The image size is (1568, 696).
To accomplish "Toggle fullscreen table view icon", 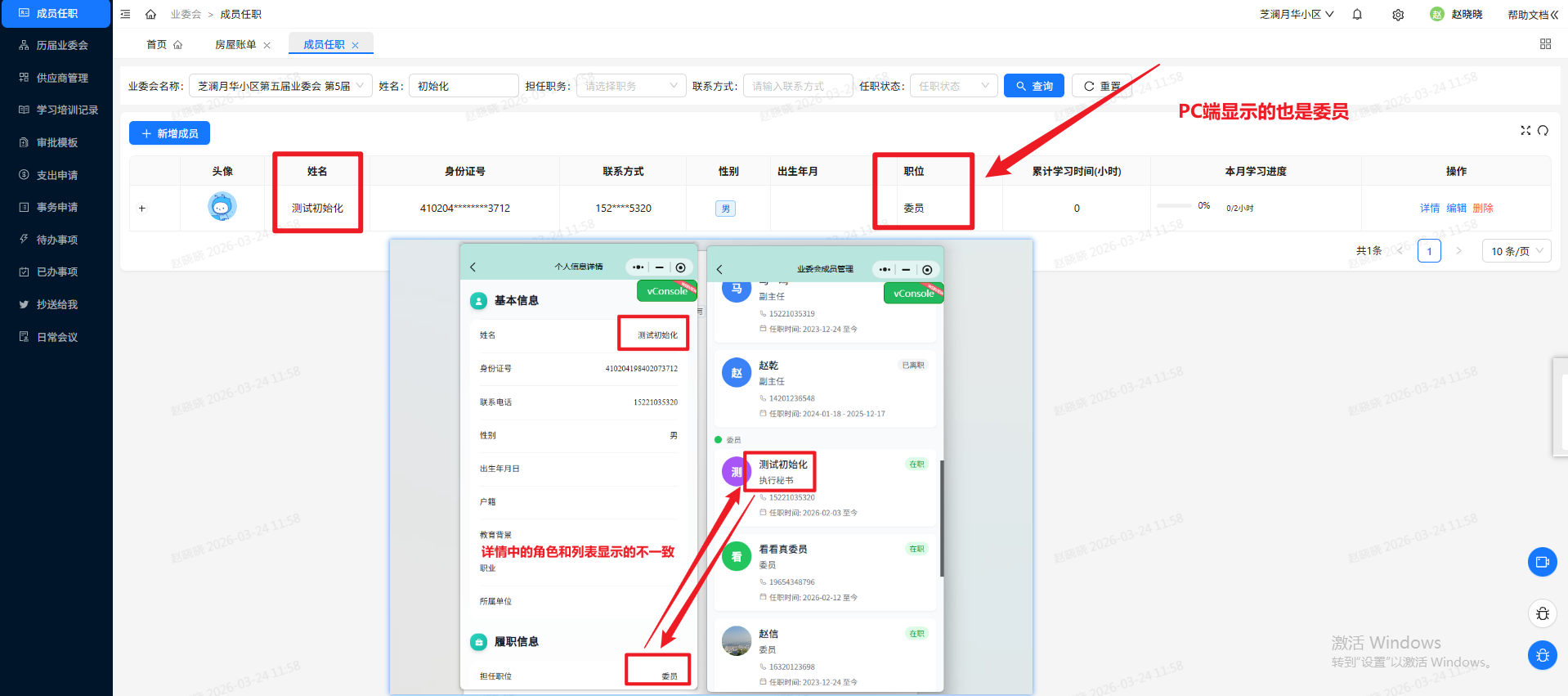I will tap(1525, 131).
